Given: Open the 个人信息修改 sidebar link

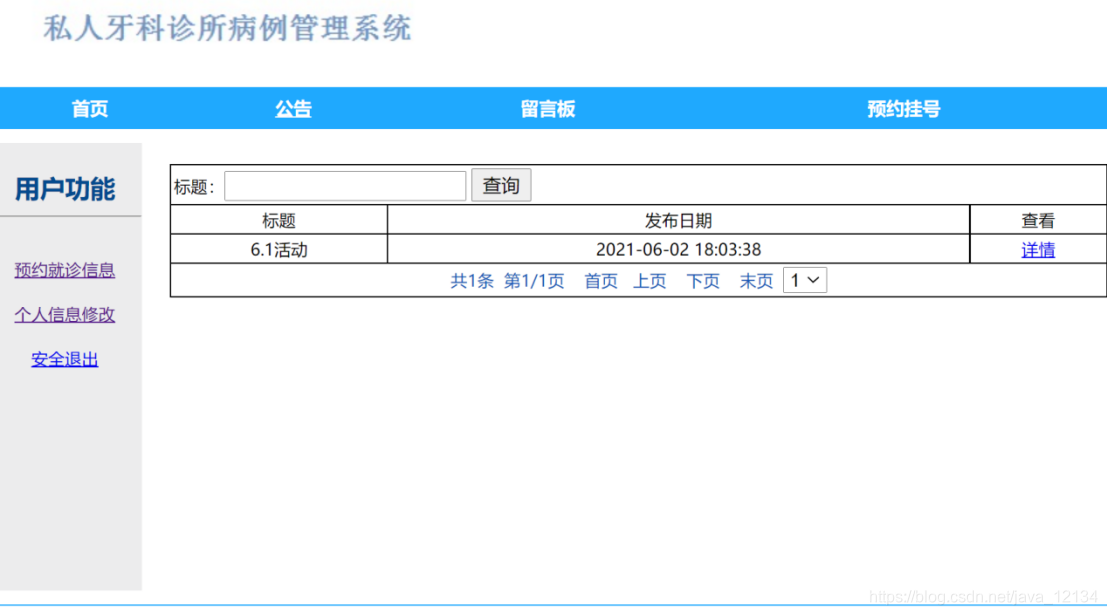Looking at the screenshot, I should click(64, 314).
